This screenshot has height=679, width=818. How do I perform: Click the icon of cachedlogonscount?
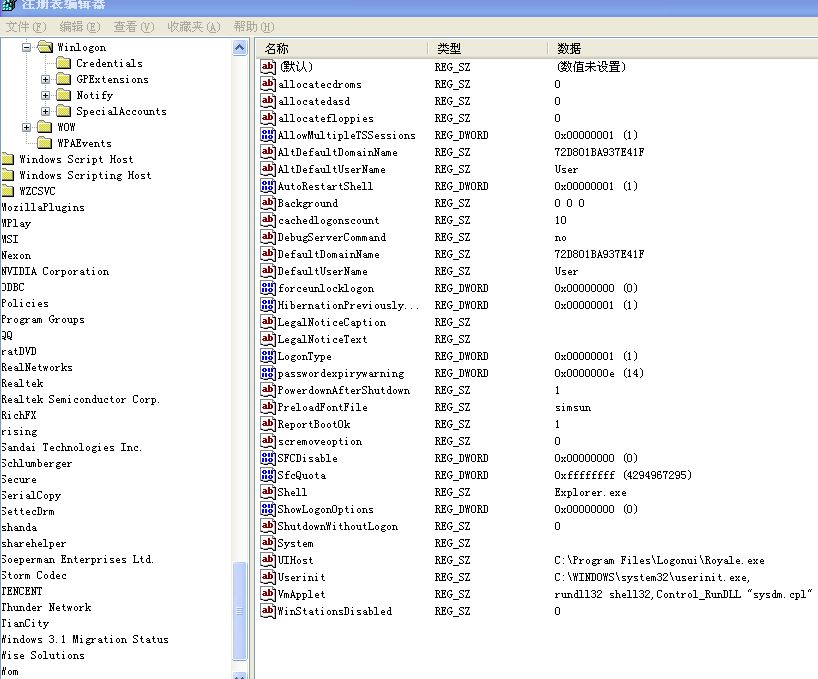[x=268, y=220]
